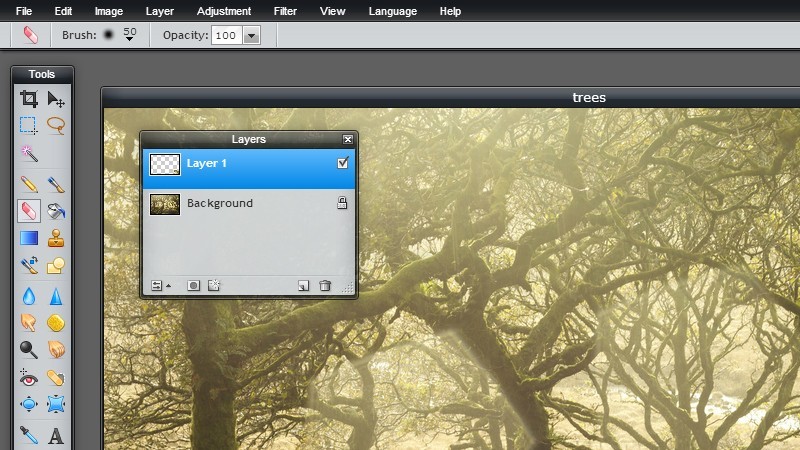Select the Type tool
This screenshot has height=450, width=800.
[56, 435]
